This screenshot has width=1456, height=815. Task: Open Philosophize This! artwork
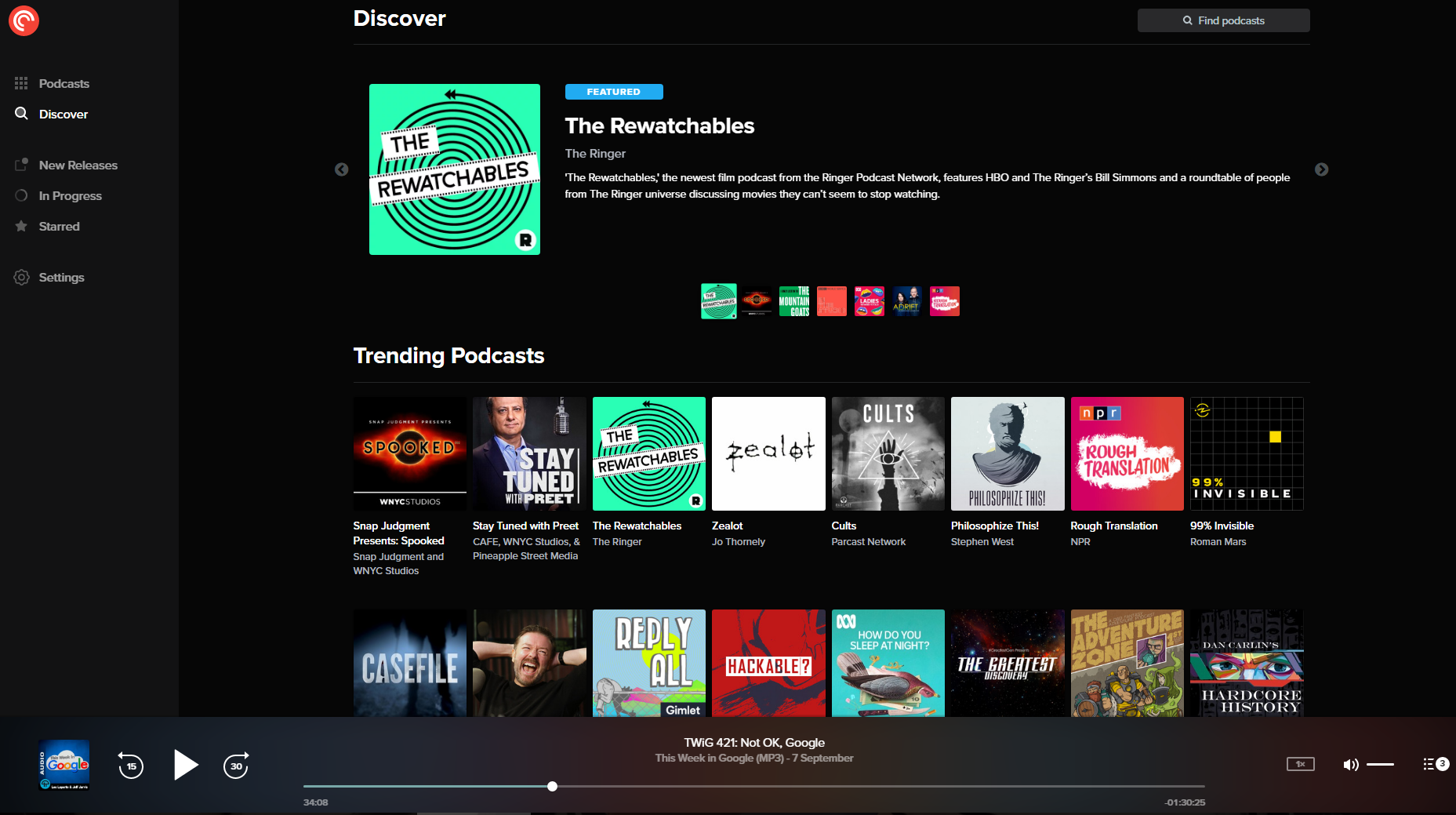[1008, 453]
